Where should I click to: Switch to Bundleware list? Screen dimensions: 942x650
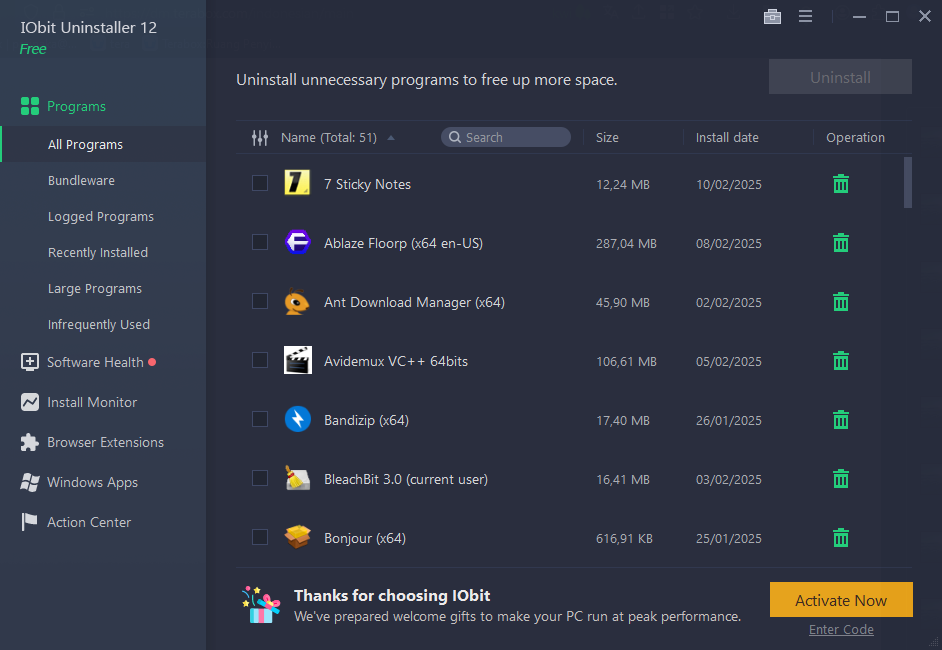81,181
